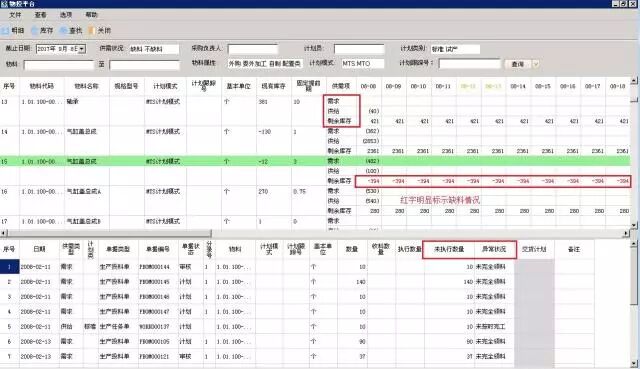Click the 供需项 column header
Image resolution: width=640 pixels, height=369 pixels.
click(341, 86)
